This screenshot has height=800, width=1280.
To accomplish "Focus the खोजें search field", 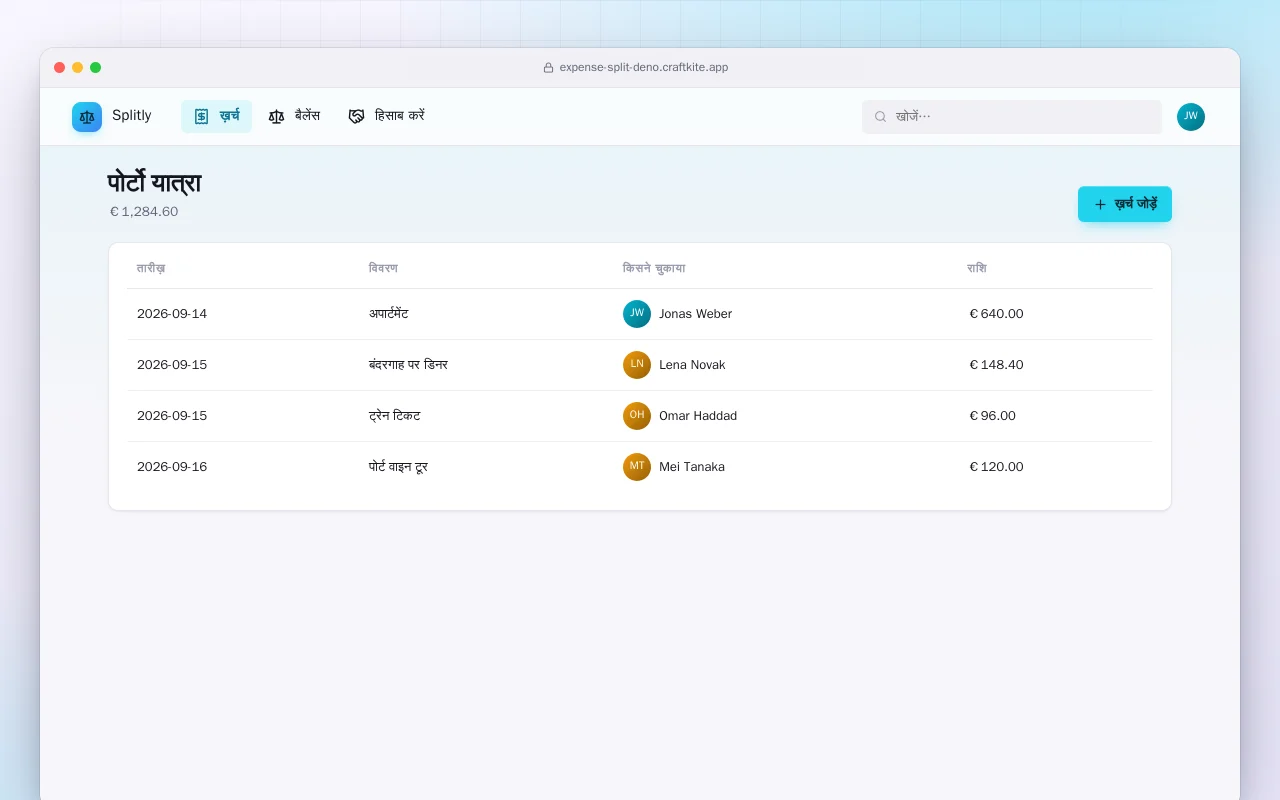I will (x=1012, y=117).
